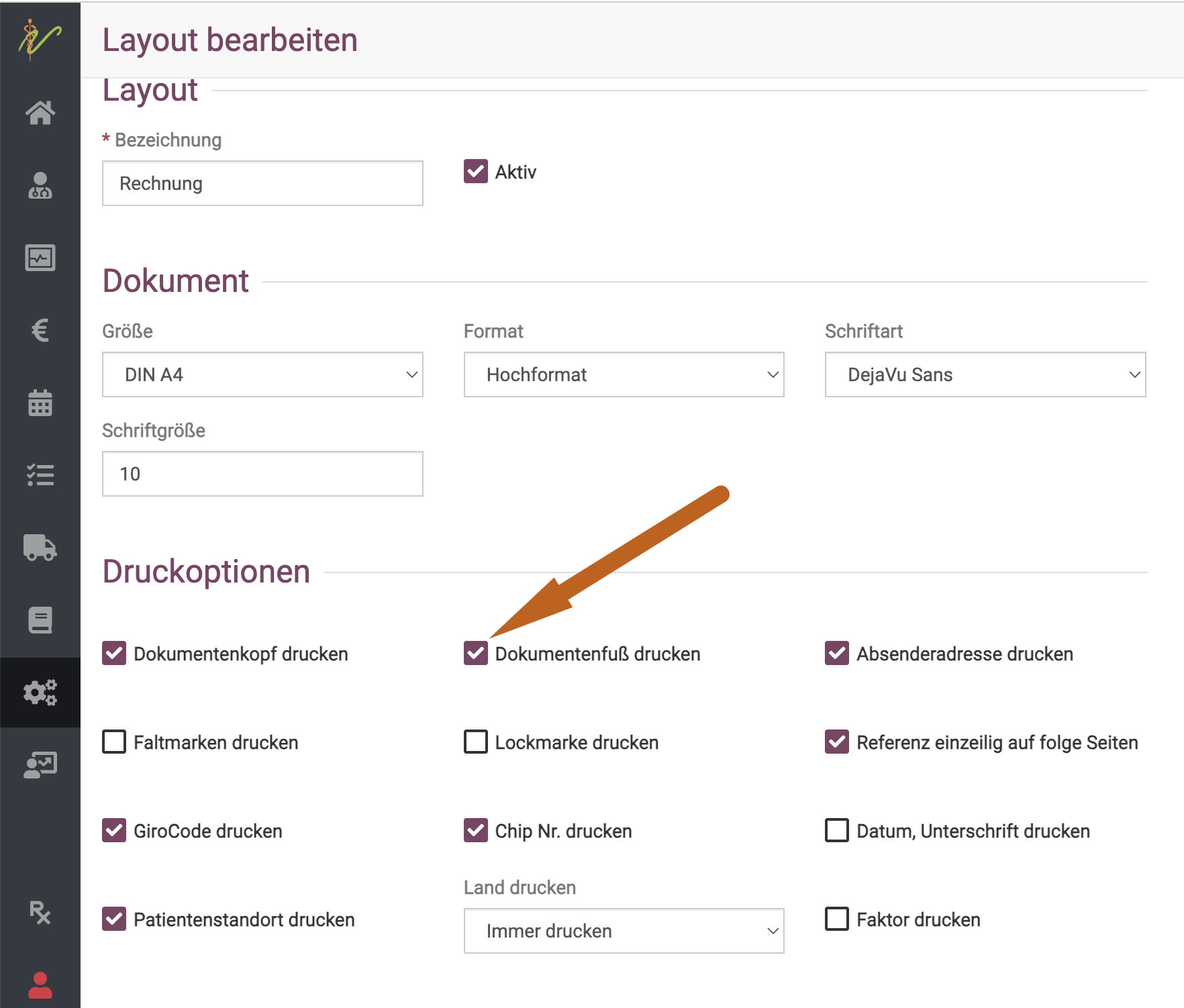Open the monitor chart icon in sidebar
This screenshot has width=1184, height=1008.
40,258
